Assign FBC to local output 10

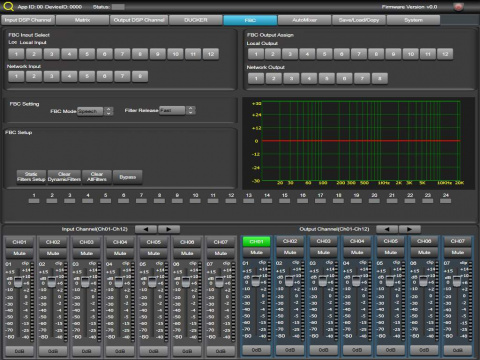(411, 54)
